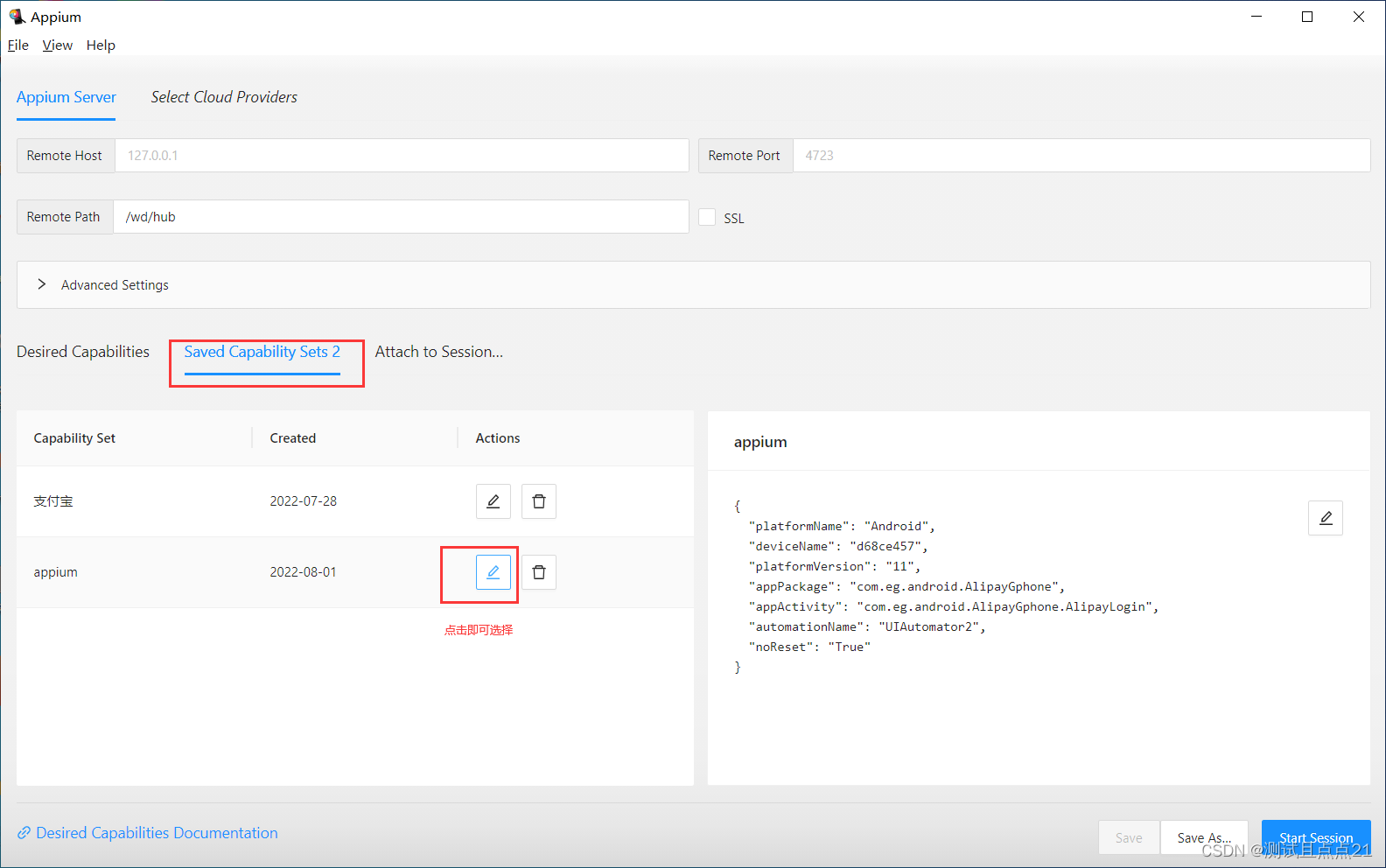1386x868 pixels.
Task: Open the Help menu
Action: coord(101,45)
